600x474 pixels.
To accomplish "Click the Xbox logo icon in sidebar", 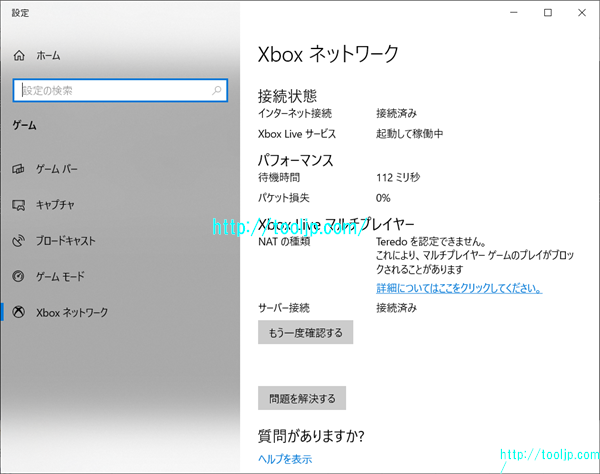I will point(18,312).
